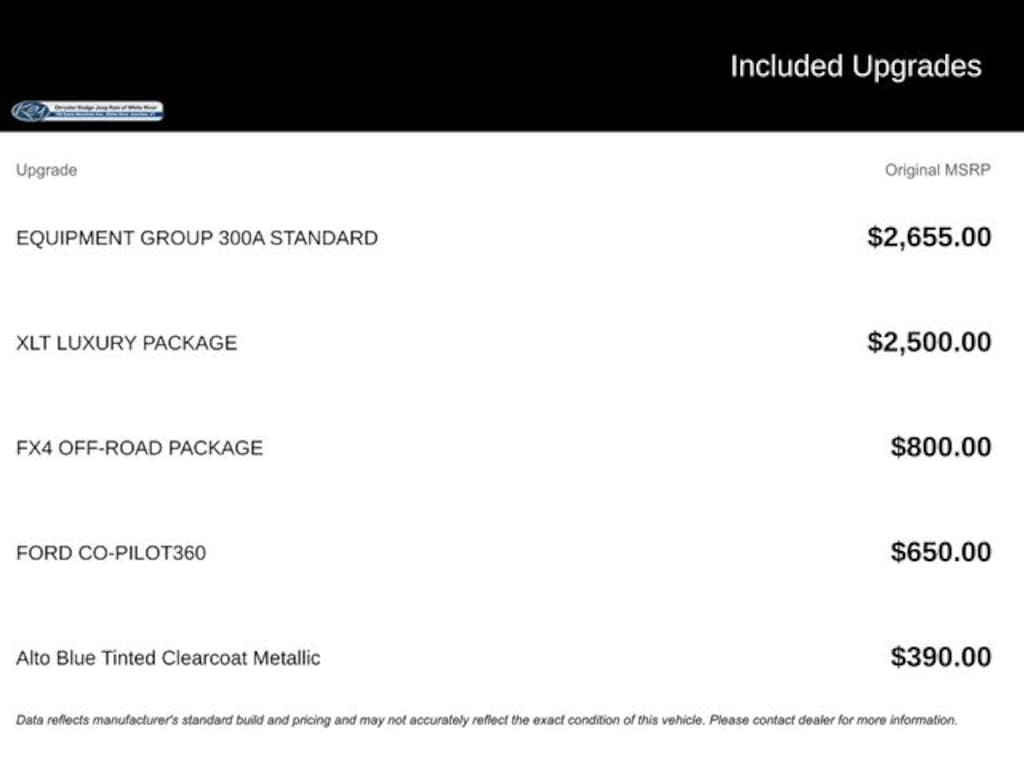Click the $650.00 price value
The height and width of the screenshot is (768, 1024).
(941, 552)
